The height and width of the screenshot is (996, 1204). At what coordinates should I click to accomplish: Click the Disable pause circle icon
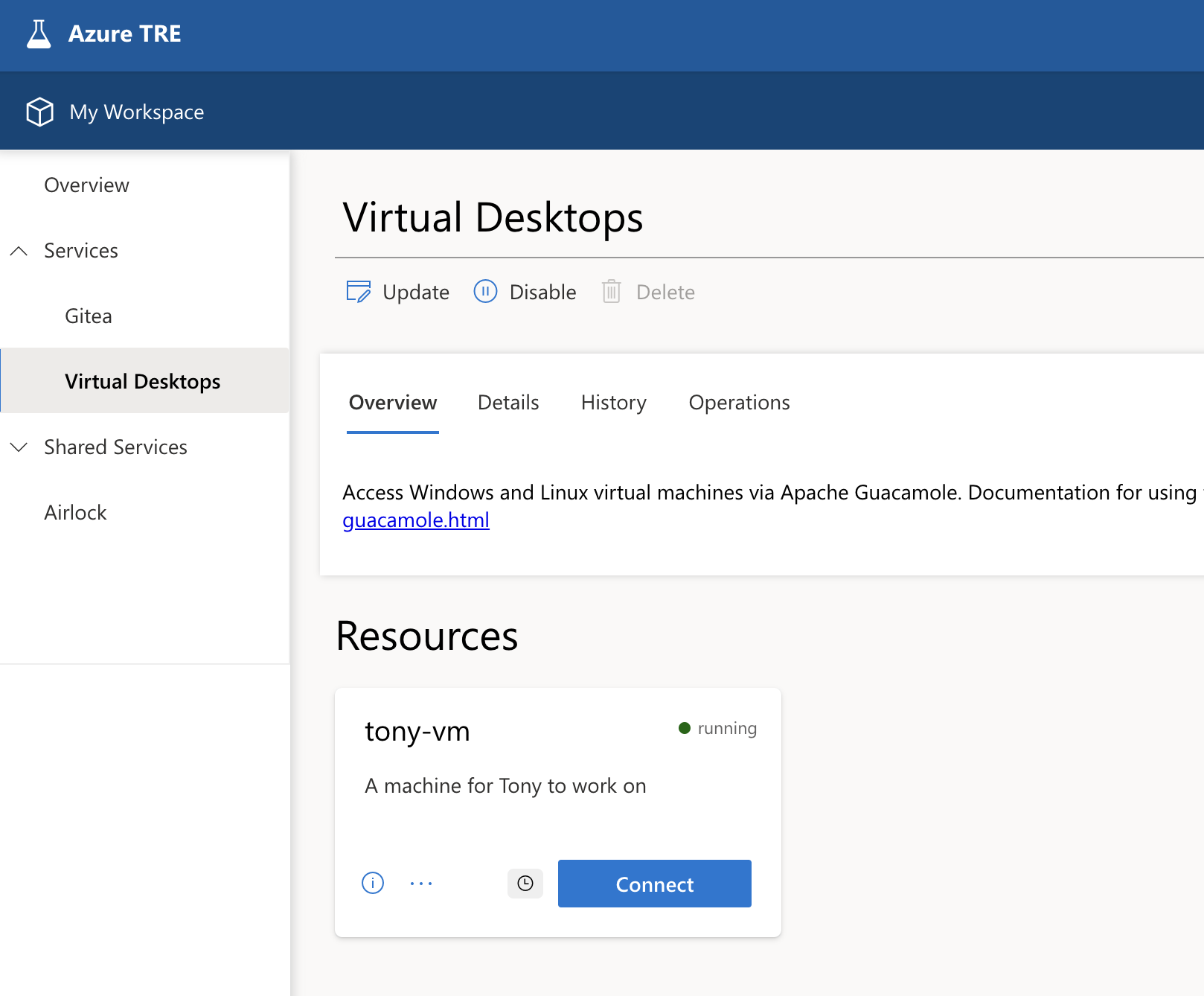pyautogui.click(x=485, y=291)
